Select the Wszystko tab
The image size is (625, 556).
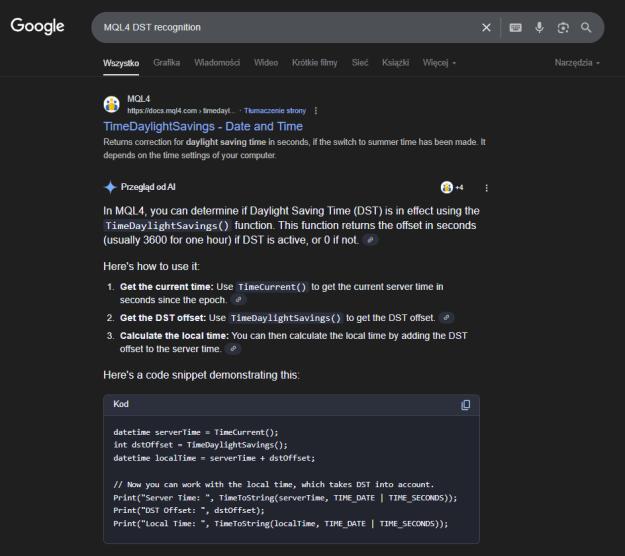121,63
